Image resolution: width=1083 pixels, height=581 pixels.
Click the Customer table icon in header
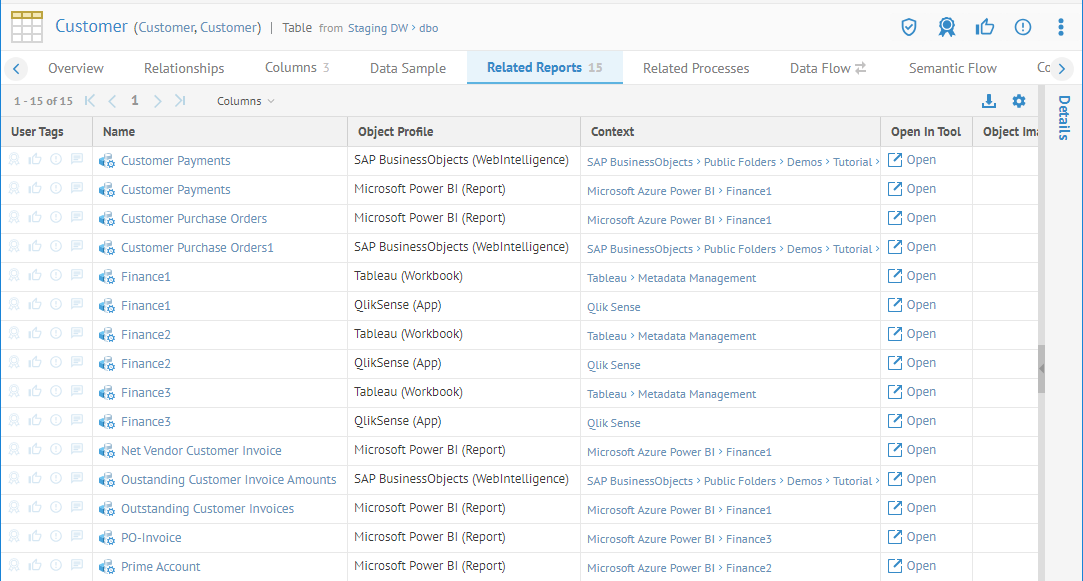pyautogui.click(x=27, y=27)
